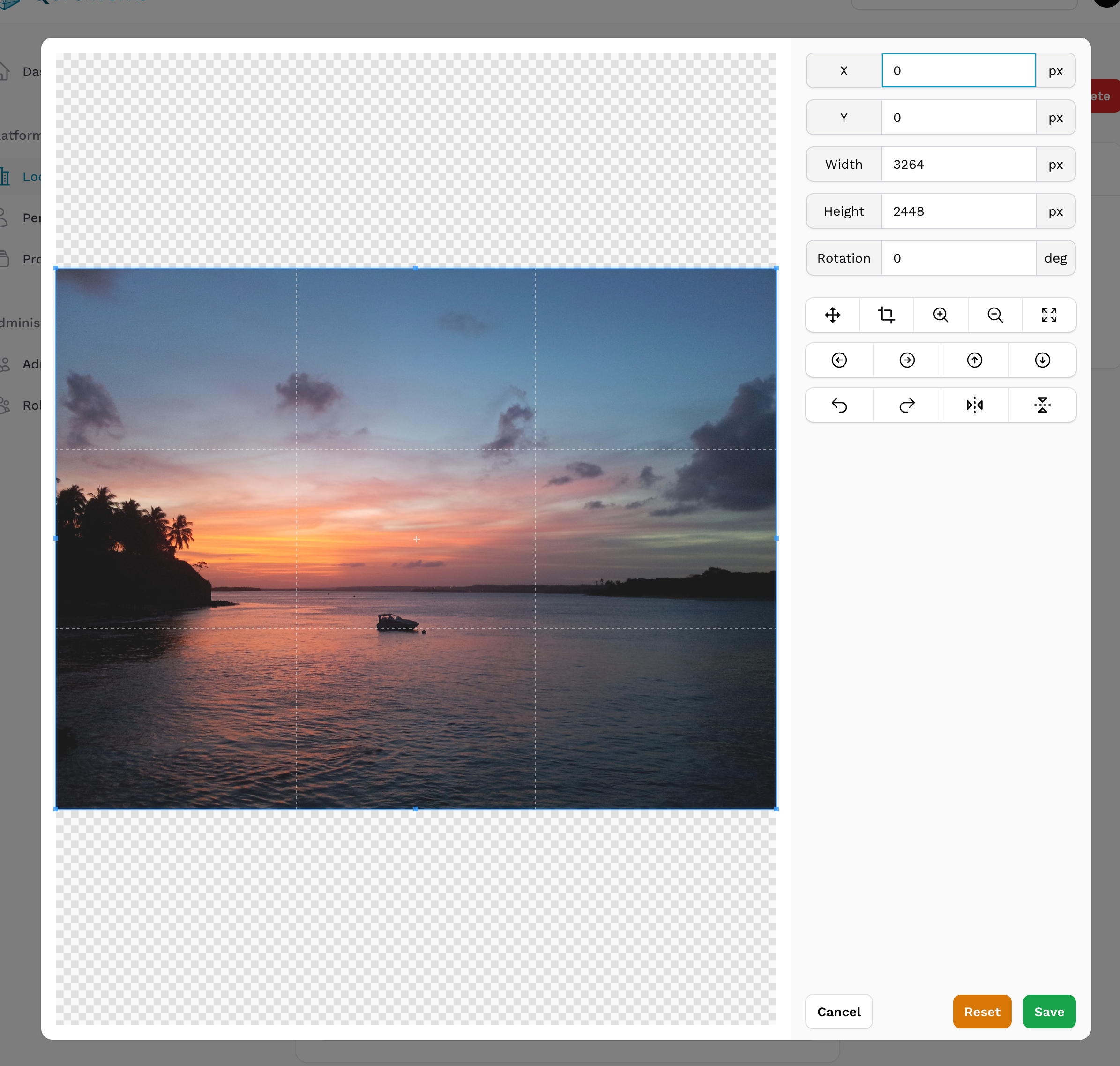Select the Crop tool
This screenshot has height=1066, width=1120.
886,315
